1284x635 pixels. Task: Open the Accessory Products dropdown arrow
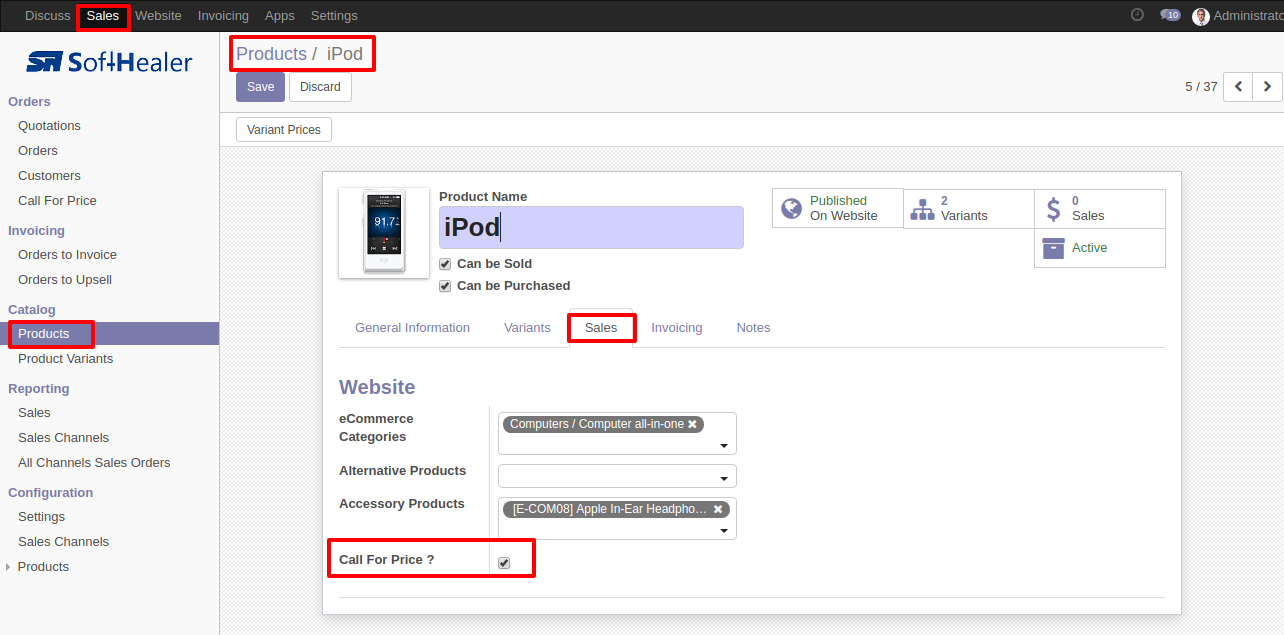[x=724, y=531]
